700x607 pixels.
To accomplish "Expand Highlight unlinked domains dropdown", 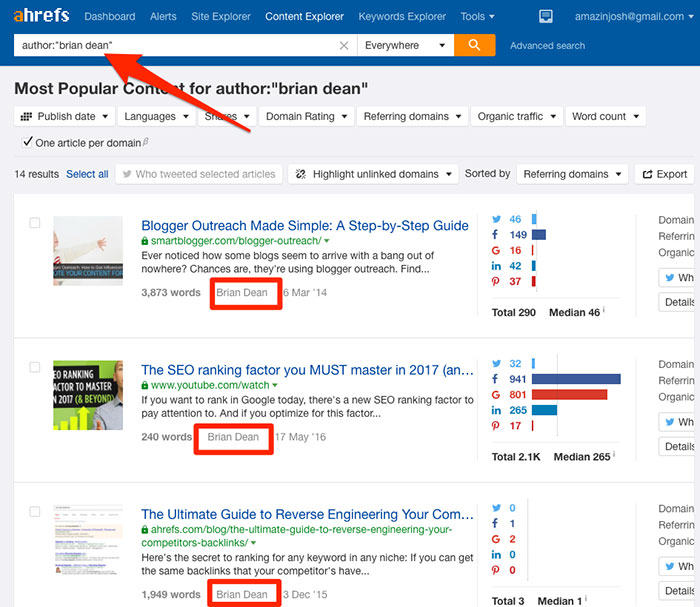I will (374, 174).
